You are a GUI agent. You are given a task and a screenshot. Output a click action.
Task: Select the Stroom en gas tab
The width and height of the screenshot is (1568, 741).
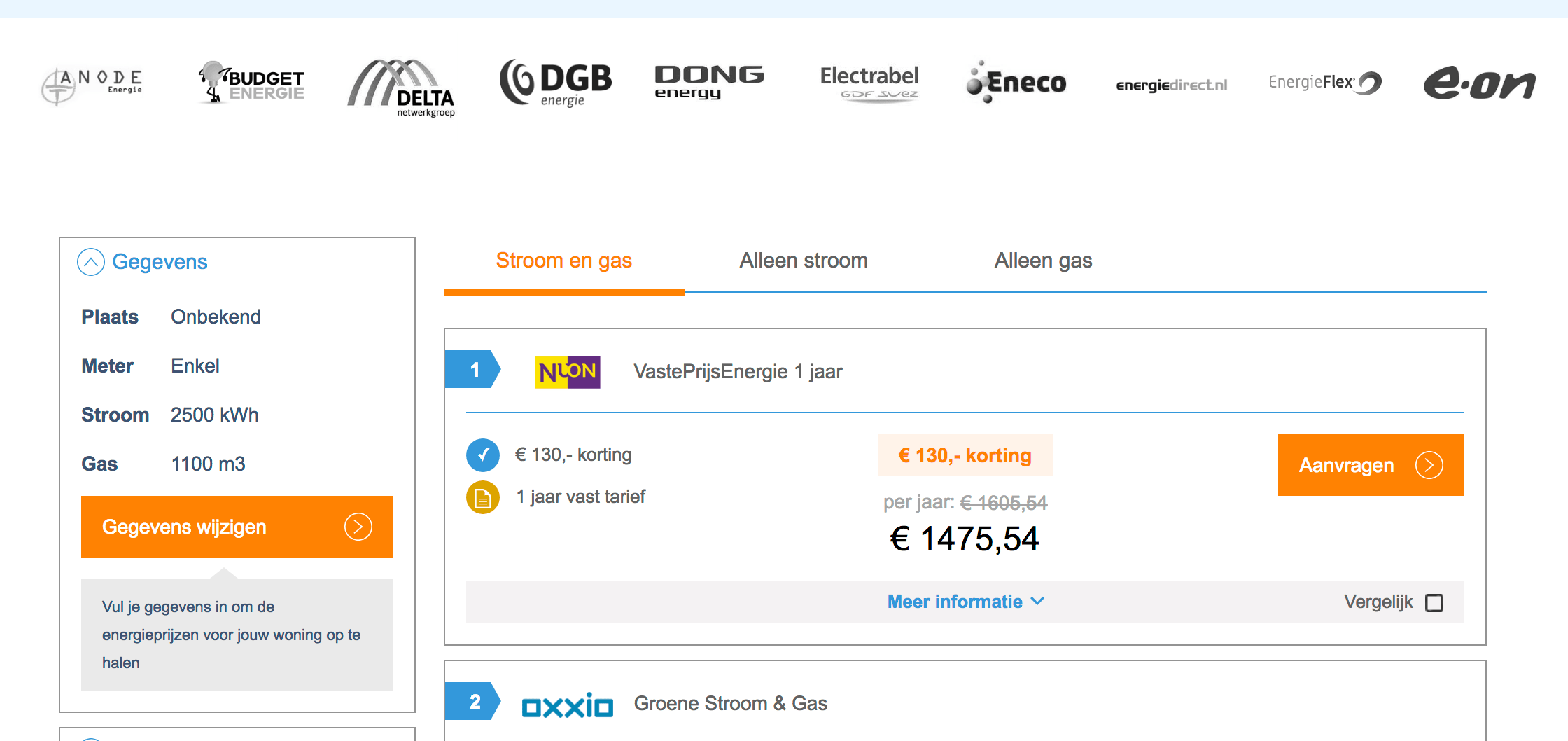(563, 261)
